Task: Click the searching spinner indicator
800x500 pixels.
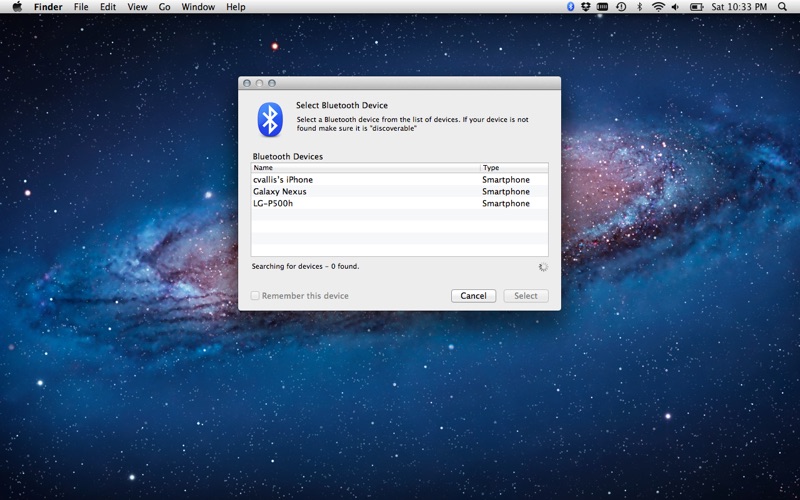Action: tap(543, 267)
